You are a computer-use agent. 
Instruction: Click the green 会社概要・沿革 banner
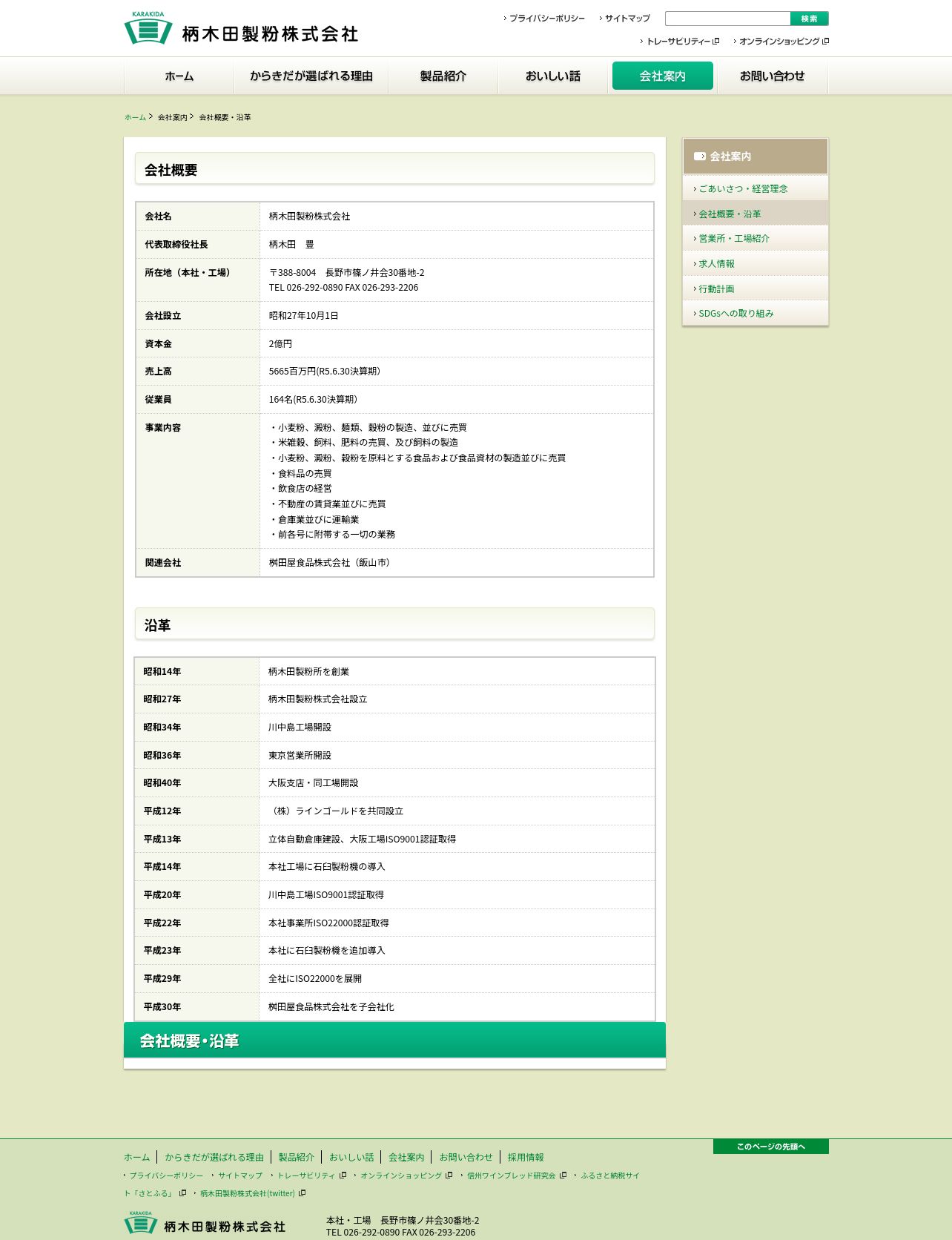pyautogui.click(x=394, y=1041)
